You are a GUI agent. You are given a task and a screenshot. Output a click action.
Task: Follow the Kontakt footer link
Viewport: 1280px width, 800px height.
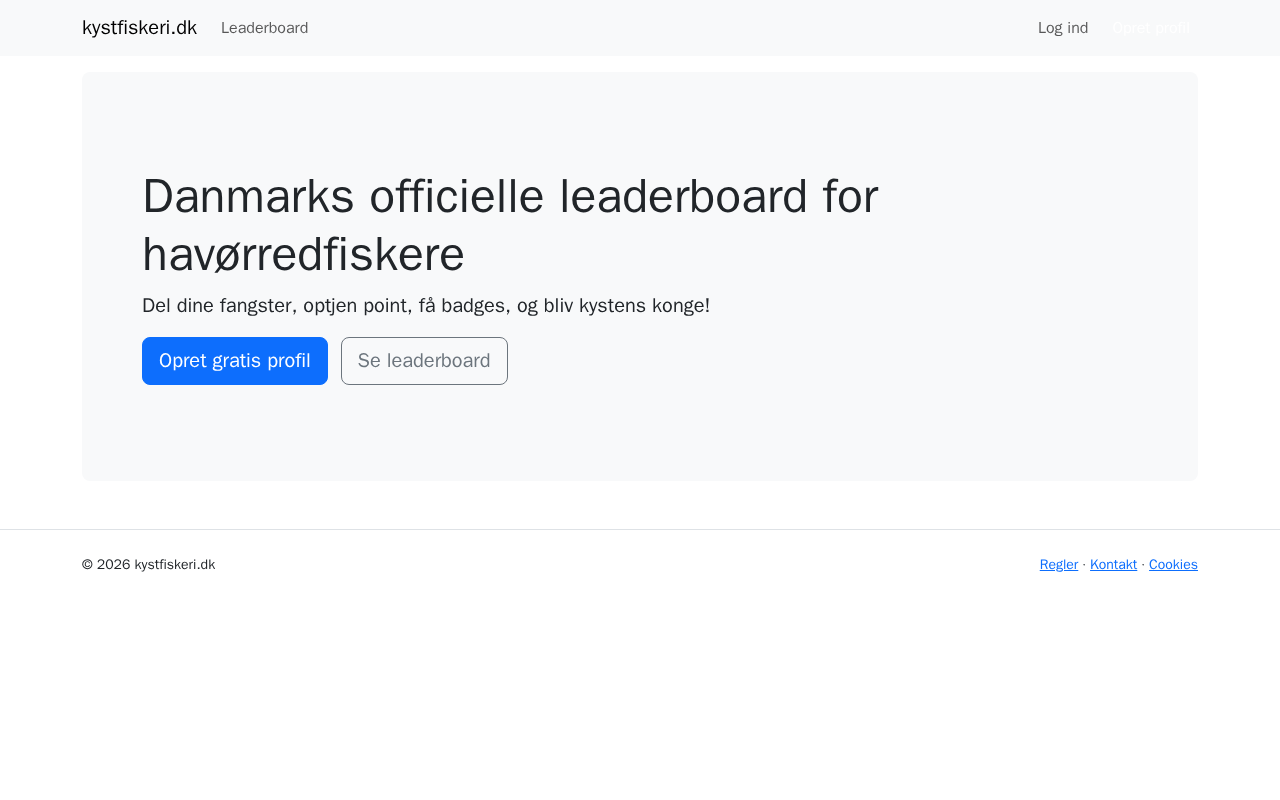click(x=1113, y=565)
